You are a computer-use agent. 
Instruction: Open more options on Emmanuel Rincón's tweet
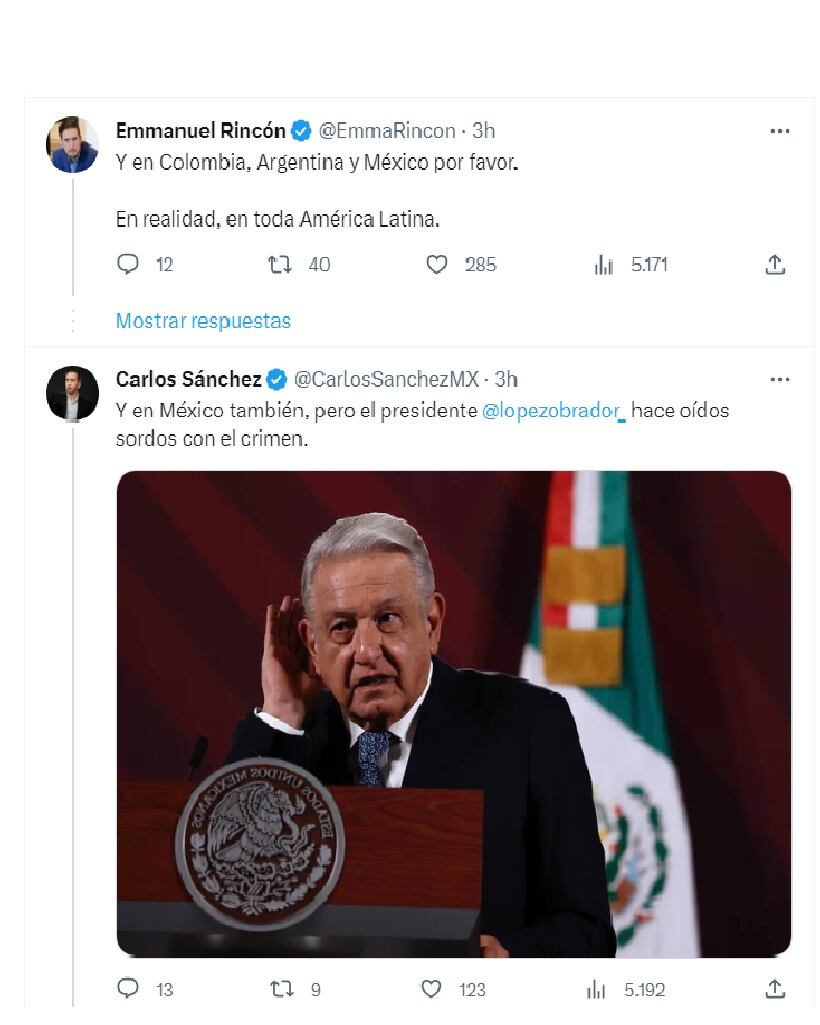[x=780, y=129]
